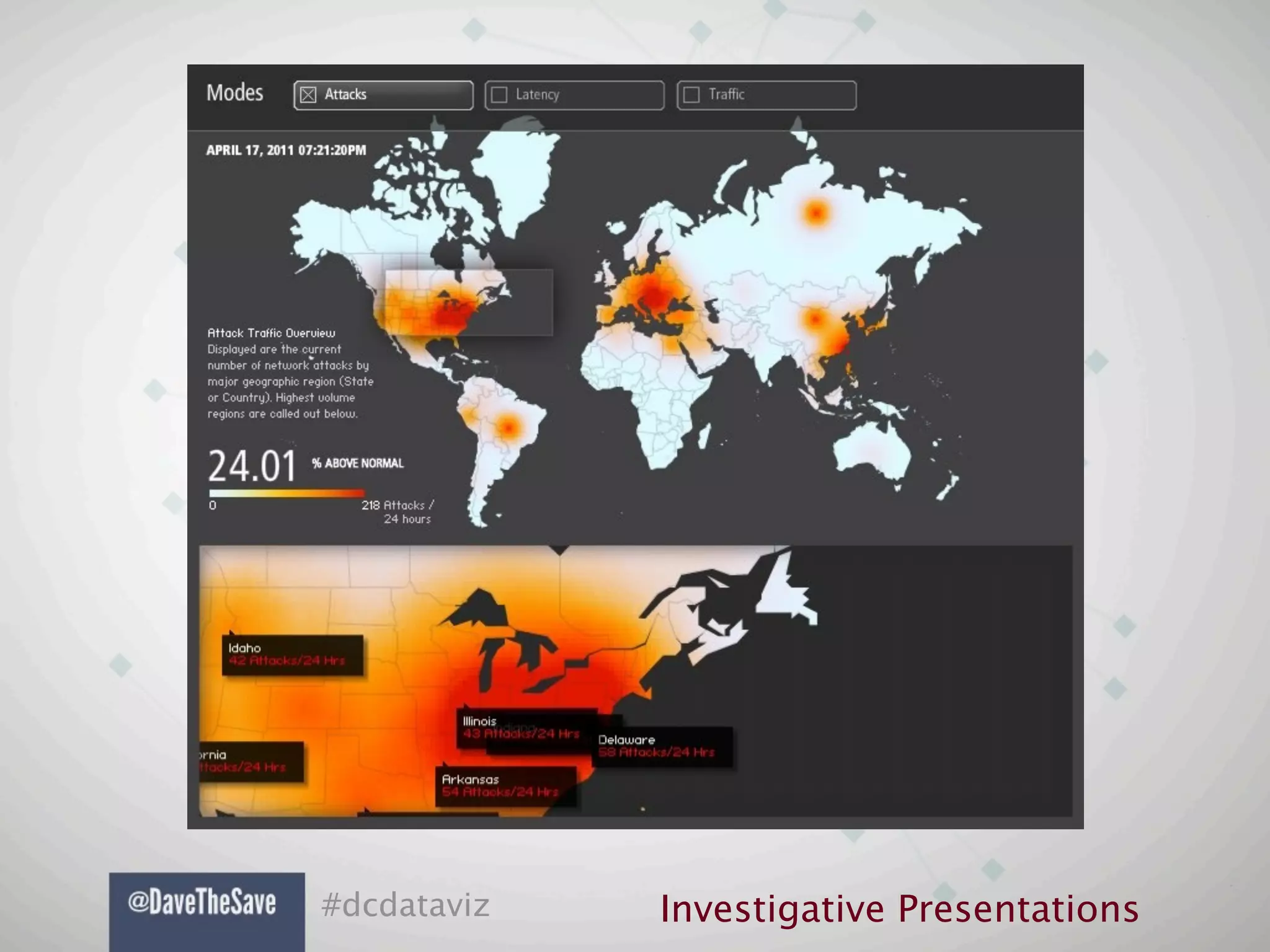Screen dimensions: 1270x952
Task: Click the 218 Attacks / 24 hours label
Action: click(x=397, y=513)
